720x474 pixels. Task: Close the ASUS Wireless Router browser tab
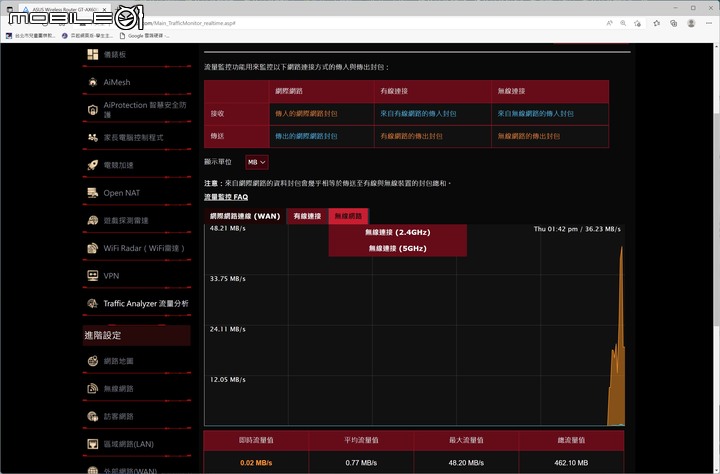(x=105, y=9)
